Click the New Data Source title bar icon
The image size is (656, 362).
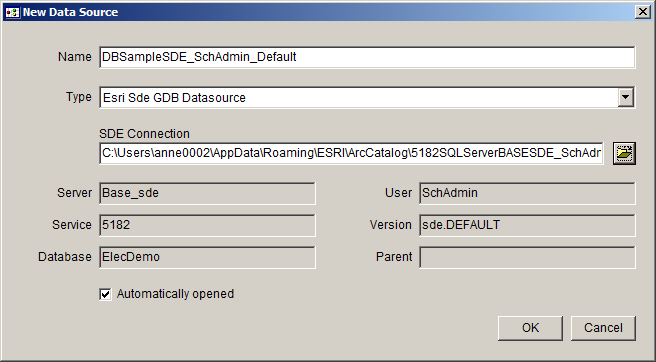(13, 12)
